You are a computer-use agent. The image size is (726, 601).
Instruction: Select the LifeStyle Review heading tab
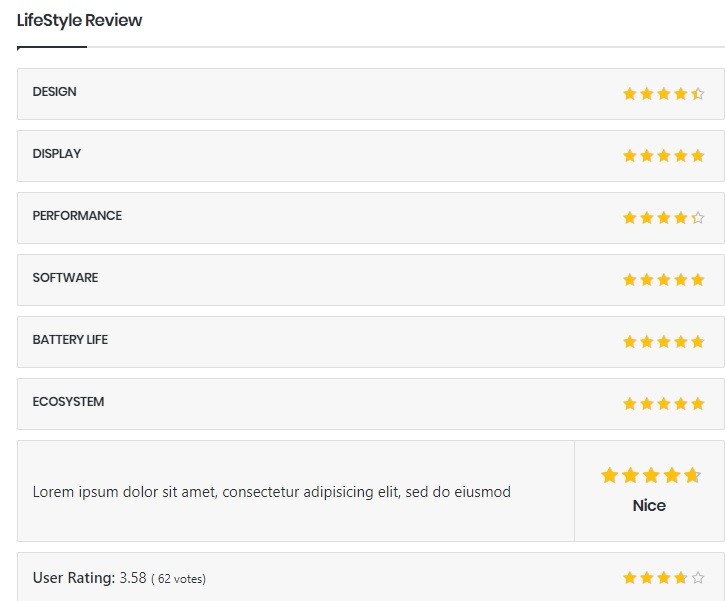pos(80,21)
